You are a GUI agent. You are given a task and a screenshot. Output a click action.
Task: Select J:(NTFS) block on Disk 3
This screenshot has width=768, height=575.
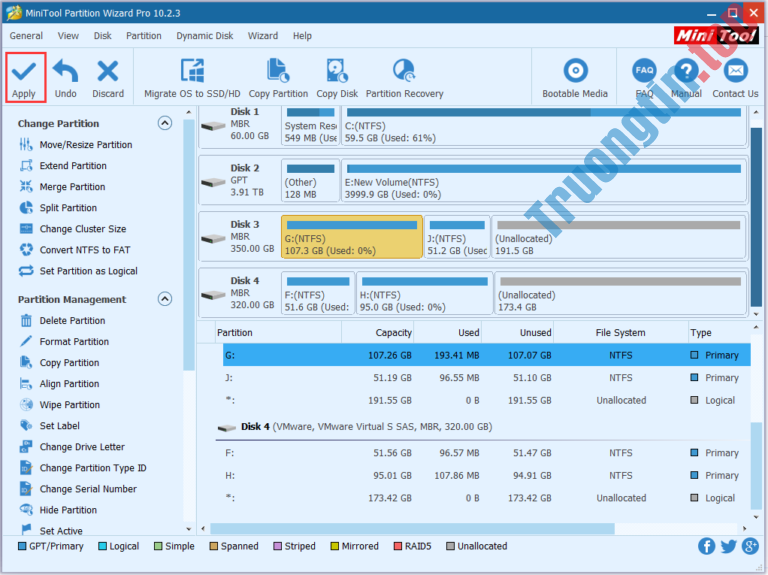click(x=457, y=237)
